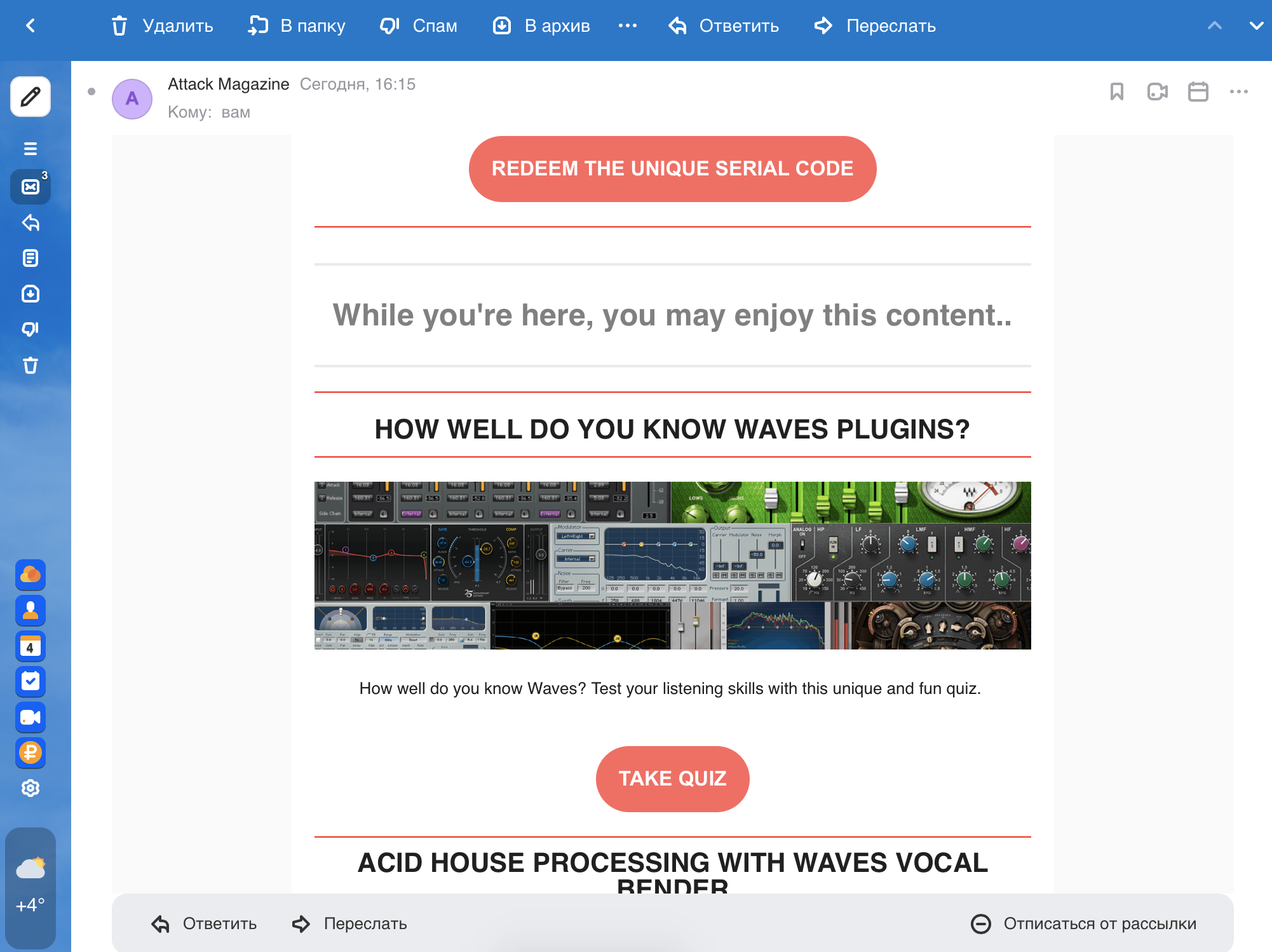Expand sidebar with the hamburger menu icon
1272x952 pixels.
[x=30, y=149]
